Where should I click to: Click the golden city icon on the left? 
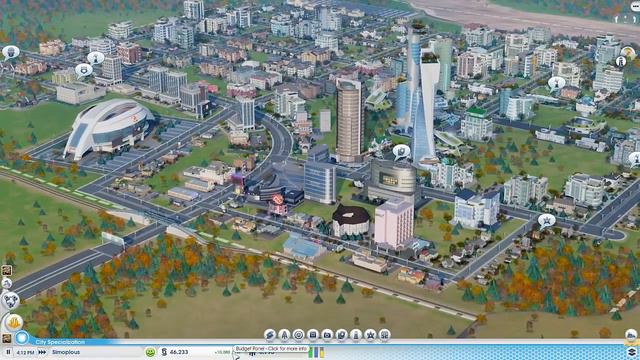point(14,322)
